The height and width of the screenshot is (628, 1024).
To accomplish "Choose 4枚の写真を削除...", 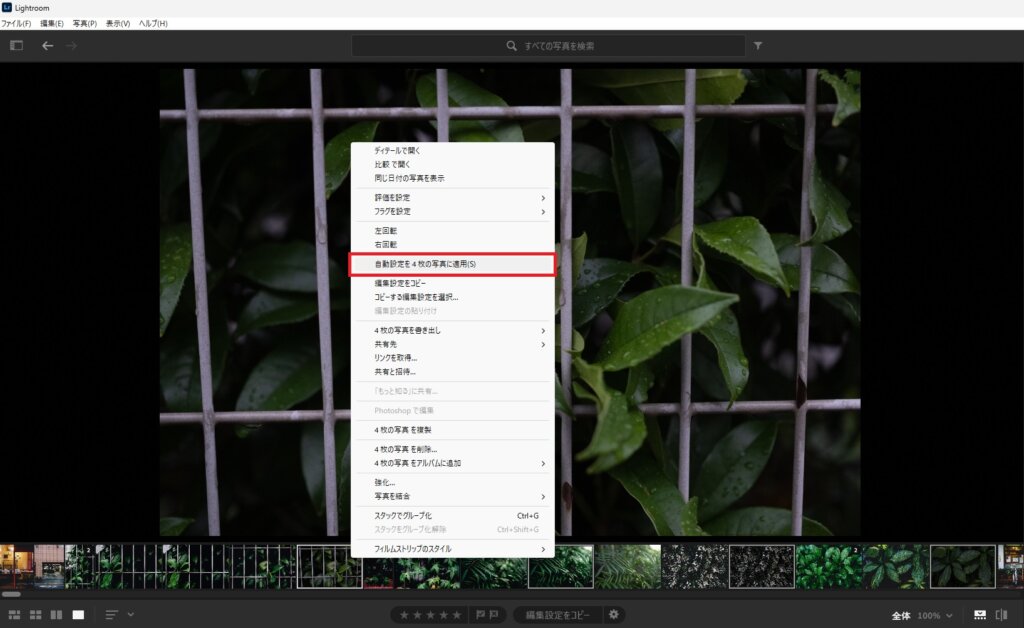I will (x=453, y=450).
